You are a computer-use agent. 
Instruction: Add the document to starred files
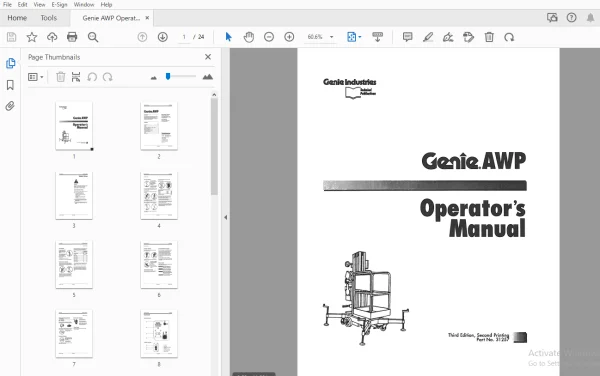point(32,37)
